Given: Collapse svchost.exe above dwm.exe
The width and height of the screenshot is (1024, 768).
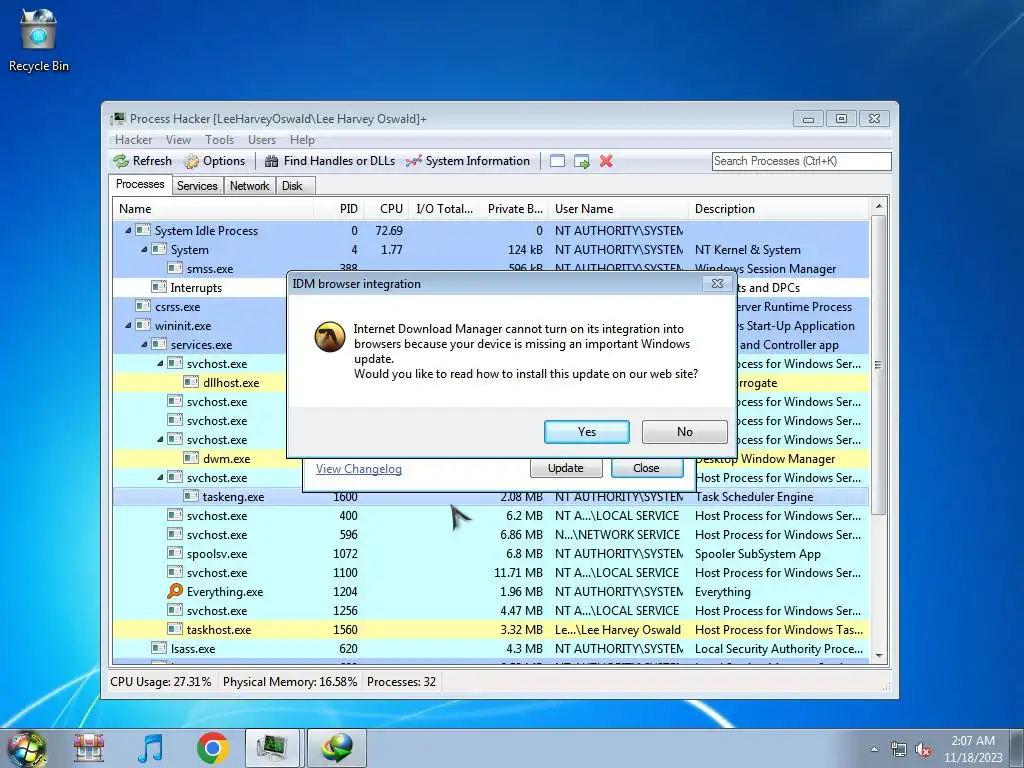Looking at the screenshot, I should point(160,440).
